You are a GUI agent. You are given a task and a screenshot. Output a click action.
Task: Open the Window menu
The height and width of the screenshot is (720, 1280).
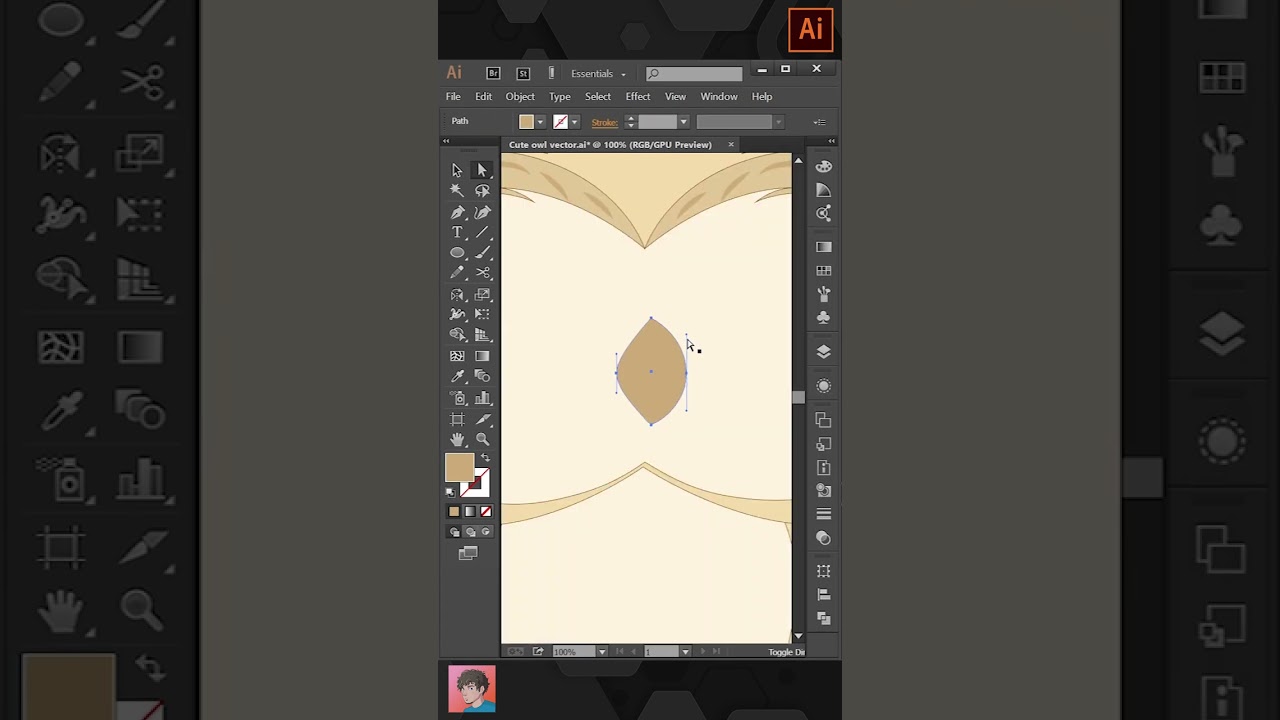pos(719,97)
